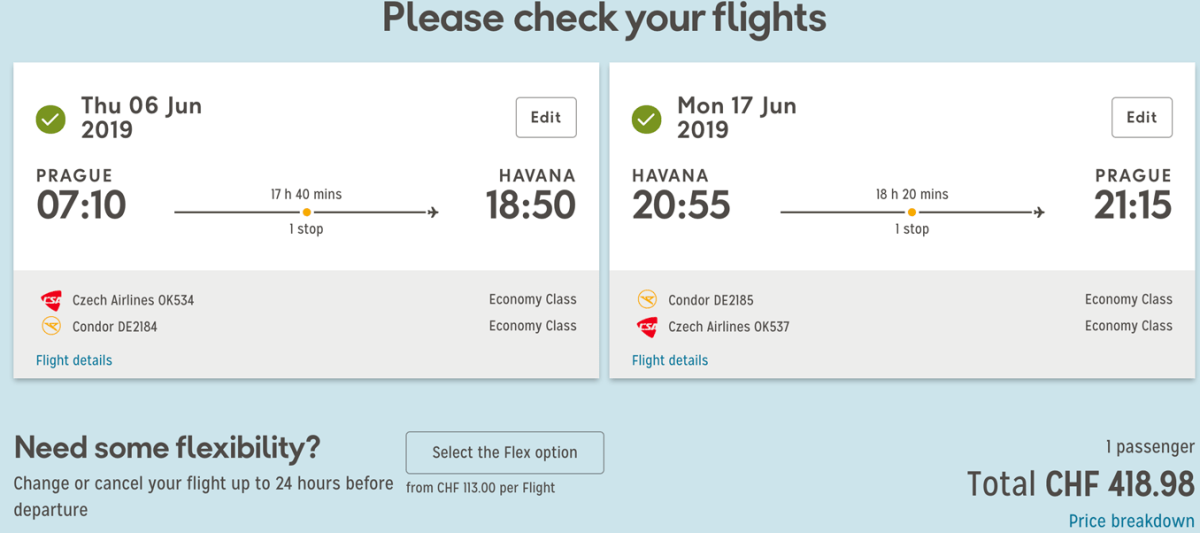Viewport: 1200px width, 533px height.
Task: Click the Czech Airlines logo for OK537
Action: click(647, 326)
